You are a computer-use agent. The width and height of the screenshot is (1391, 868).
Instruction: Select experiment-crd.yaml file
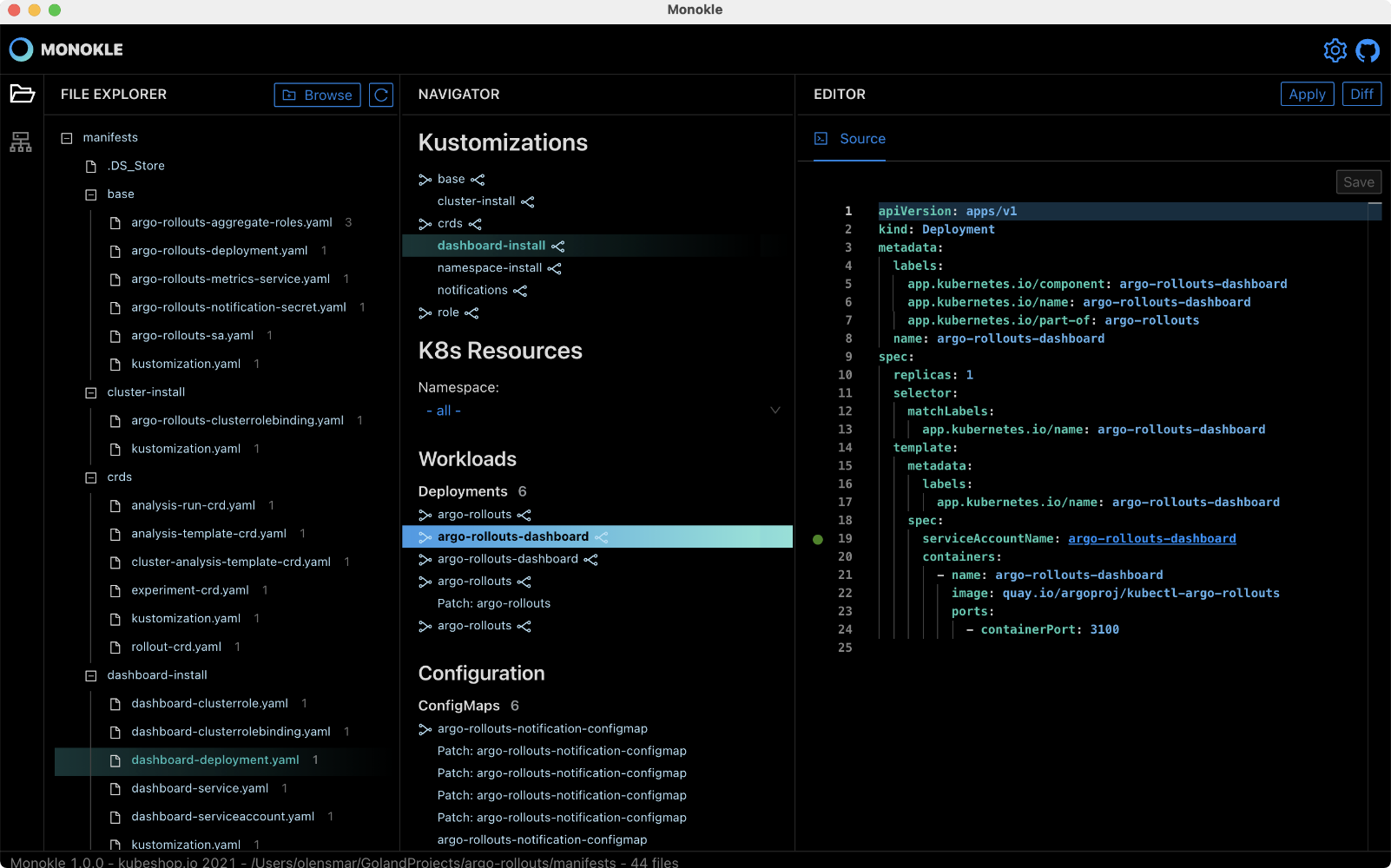coord(189,590)
